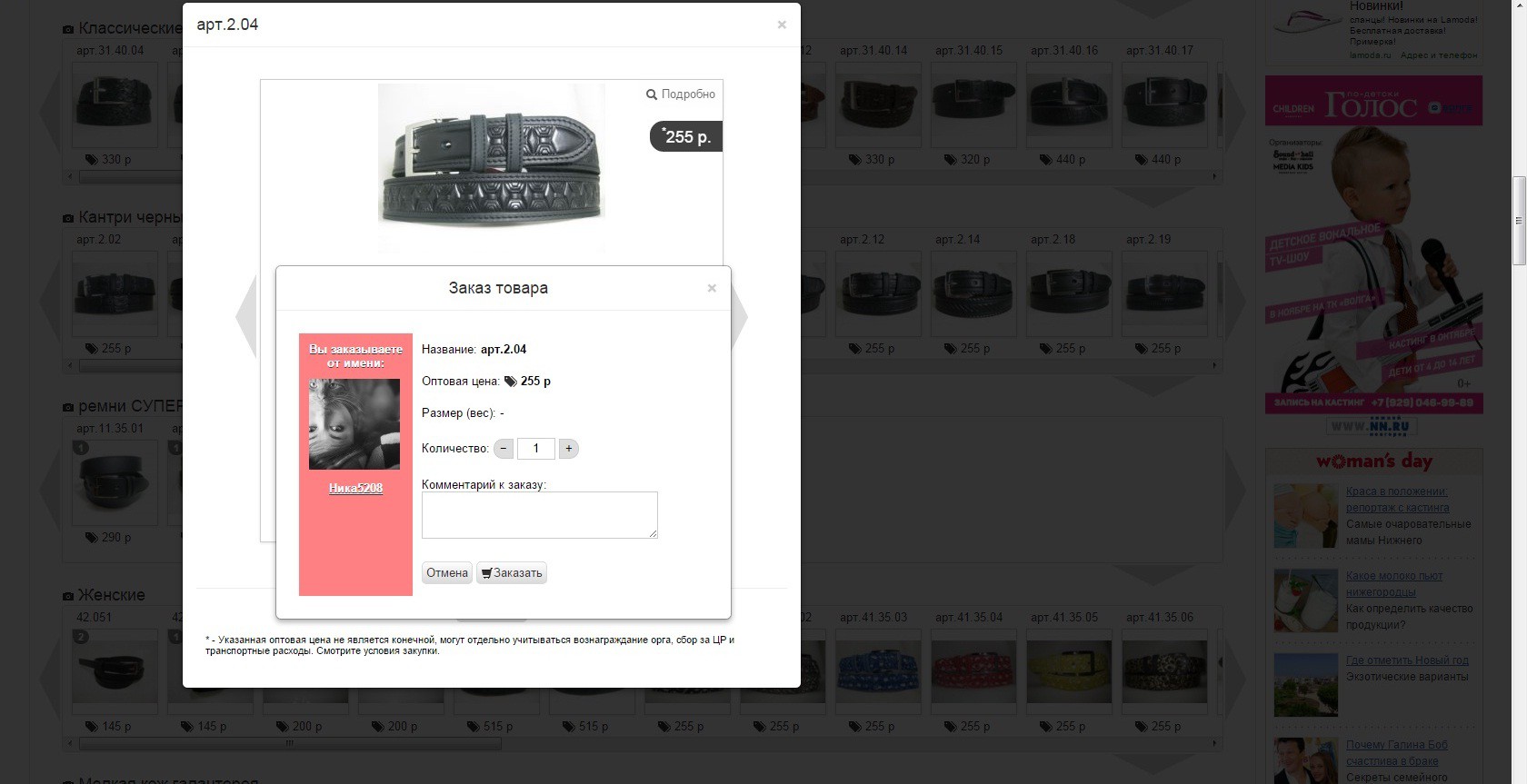Open link Где отметить Новый год
Screen dimensions: 1527x784
(1407, 660)
